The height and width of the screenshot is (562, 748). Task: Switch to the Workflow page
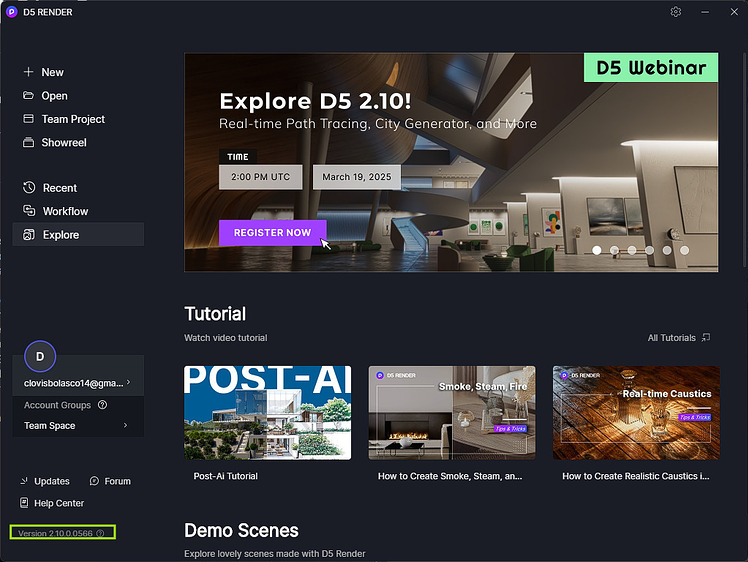click(65, 211)
